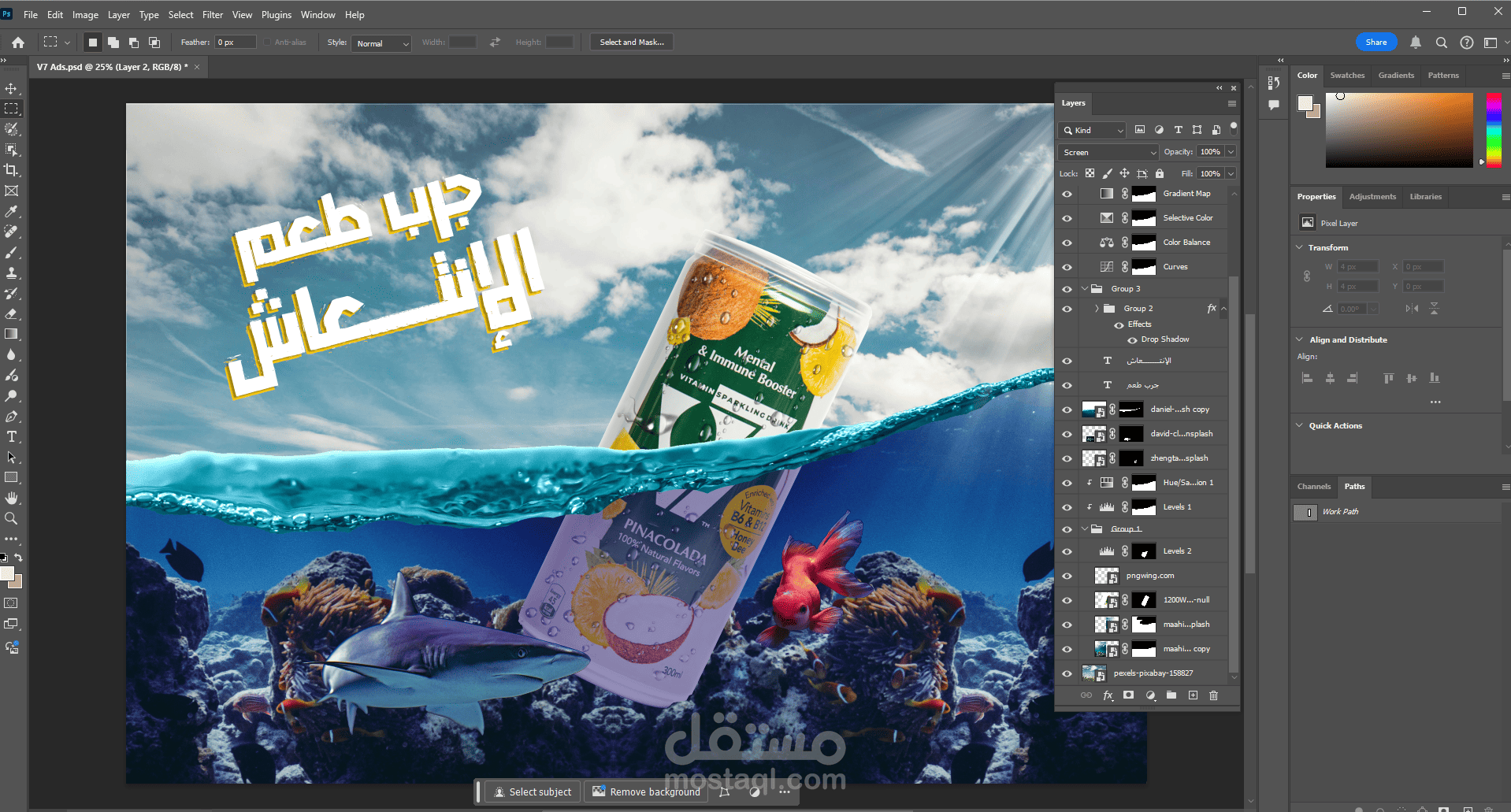Select the Horizontal Type tool

point(11,436)
